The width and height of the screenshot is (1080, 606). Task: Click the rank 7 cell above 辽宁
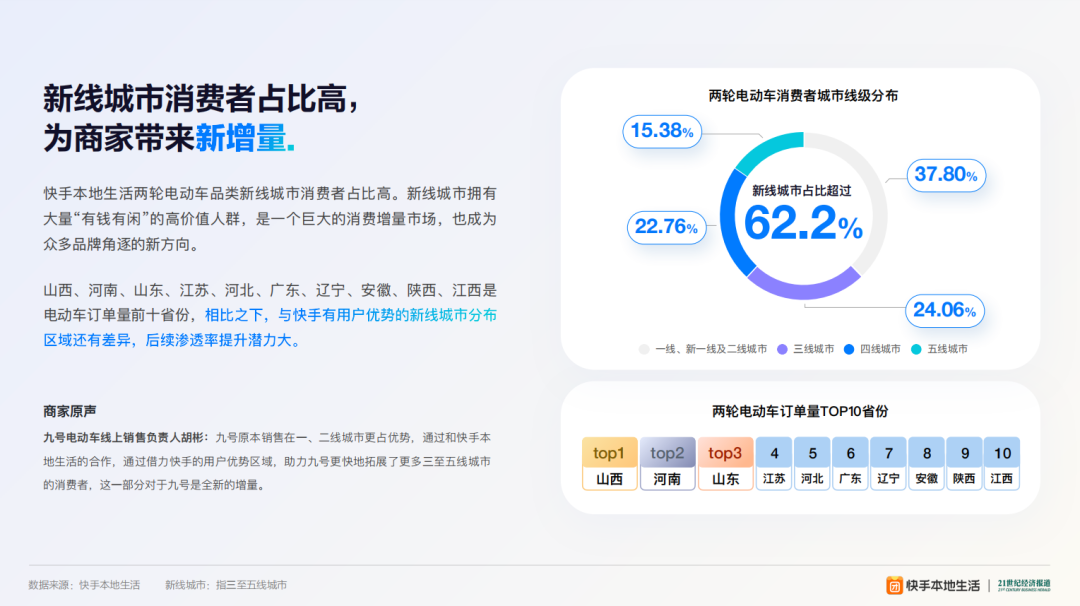(x=889, y=453)
